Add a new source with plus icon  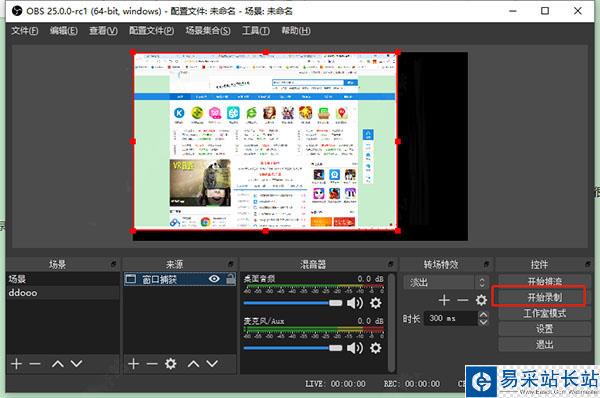pyautogui.click(x=133, y=364)
